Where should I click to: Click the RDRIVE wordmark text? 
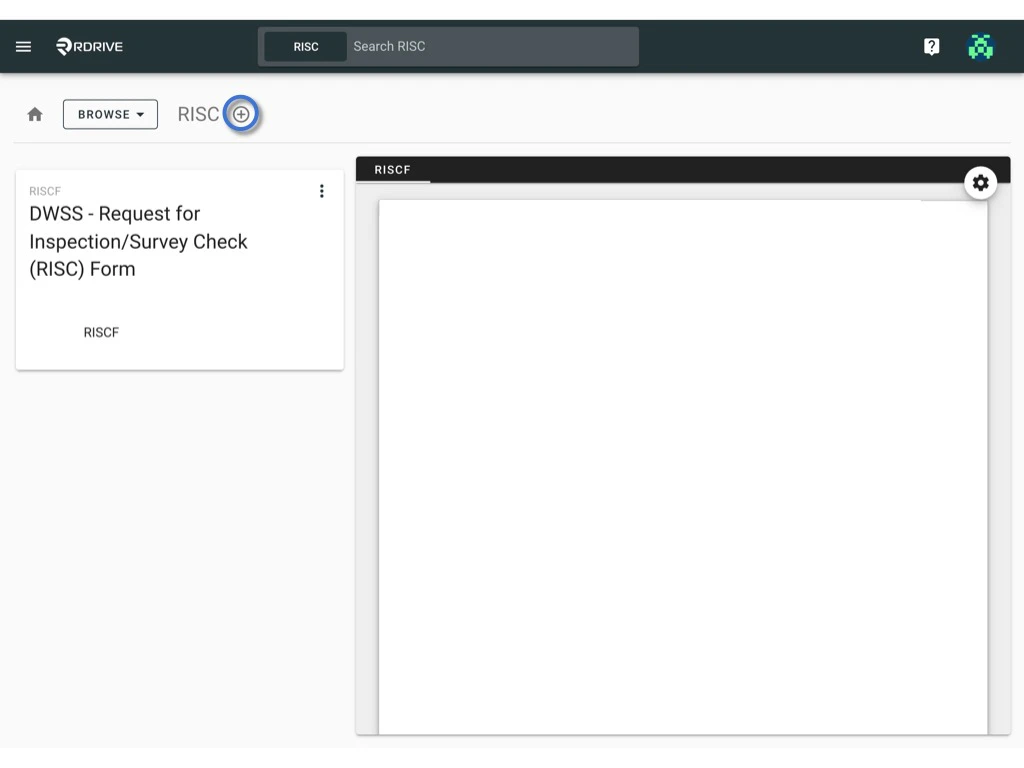point(95,46)
